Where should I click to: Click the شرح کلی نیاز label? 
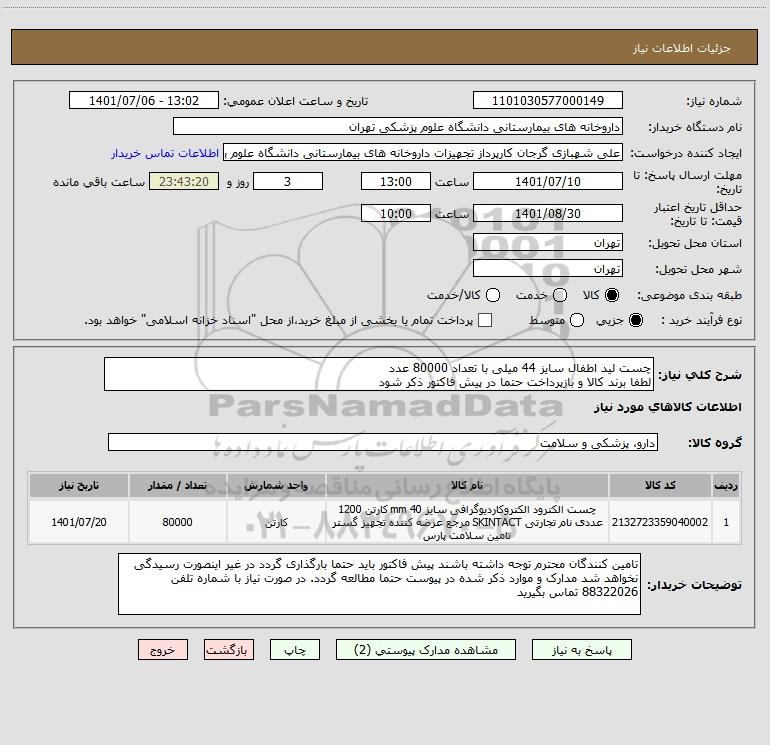(699, 375)
